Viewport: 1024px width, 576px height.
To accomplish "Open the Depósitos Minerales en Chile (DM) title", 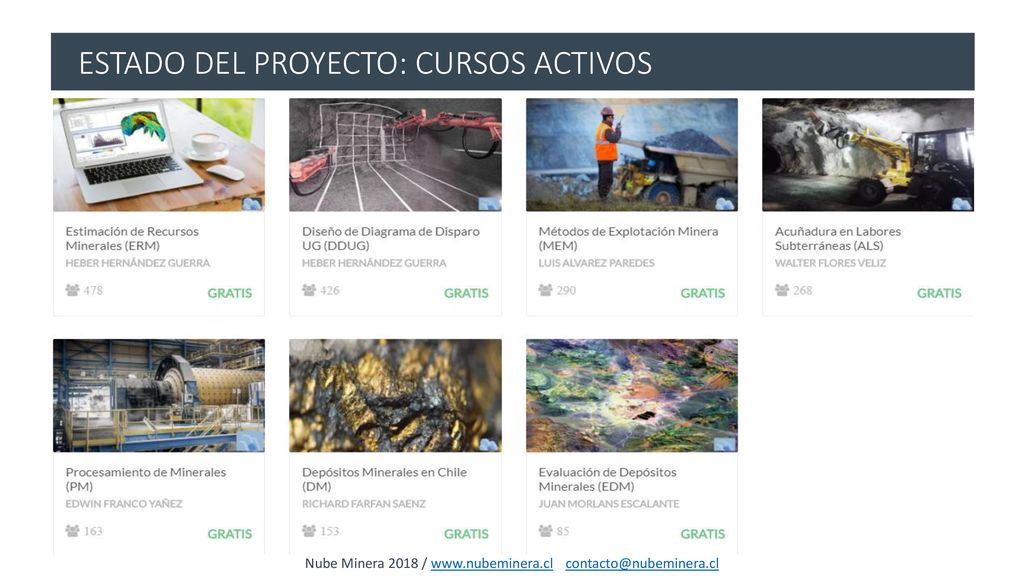I will click(384, 479).
